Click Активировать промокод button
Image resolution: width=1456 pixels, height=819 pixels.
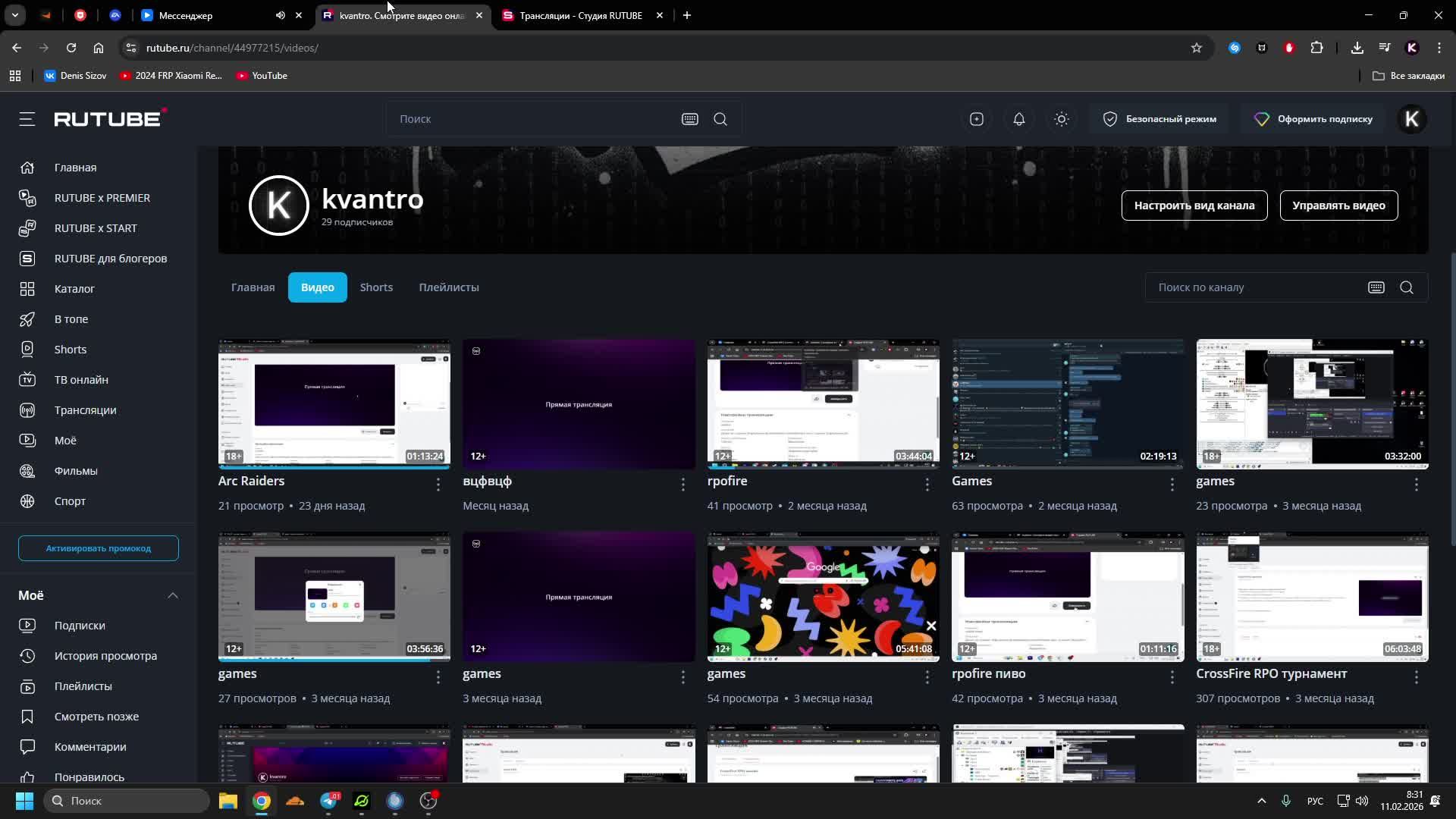pyautogui.click(x=99, y=548)
